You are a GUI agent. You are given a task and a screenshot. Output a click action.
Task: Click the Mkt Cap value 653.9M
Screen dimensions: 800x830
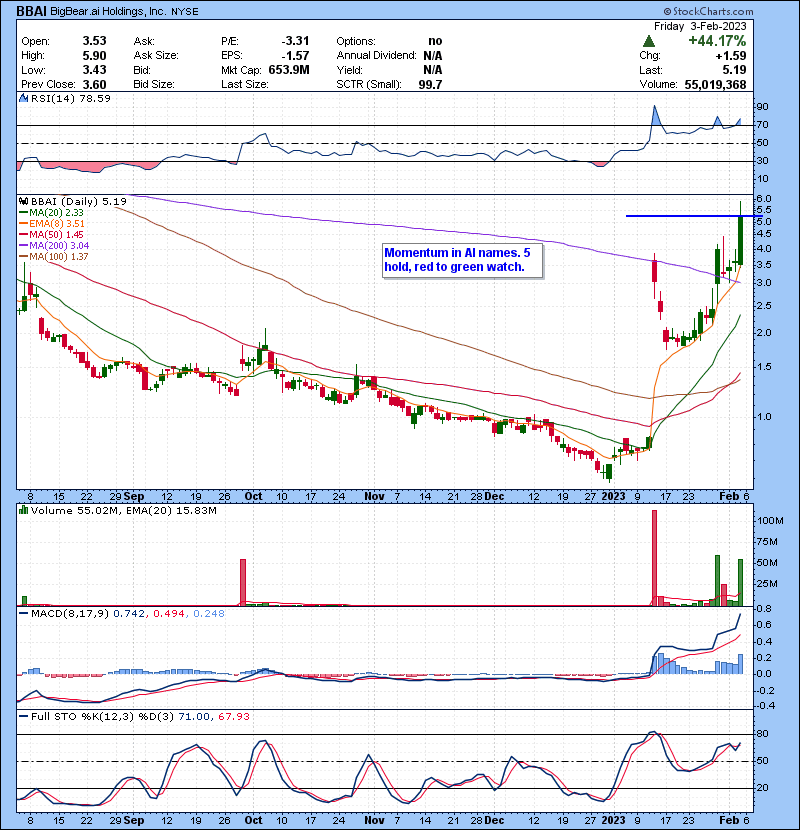(289, 70)
